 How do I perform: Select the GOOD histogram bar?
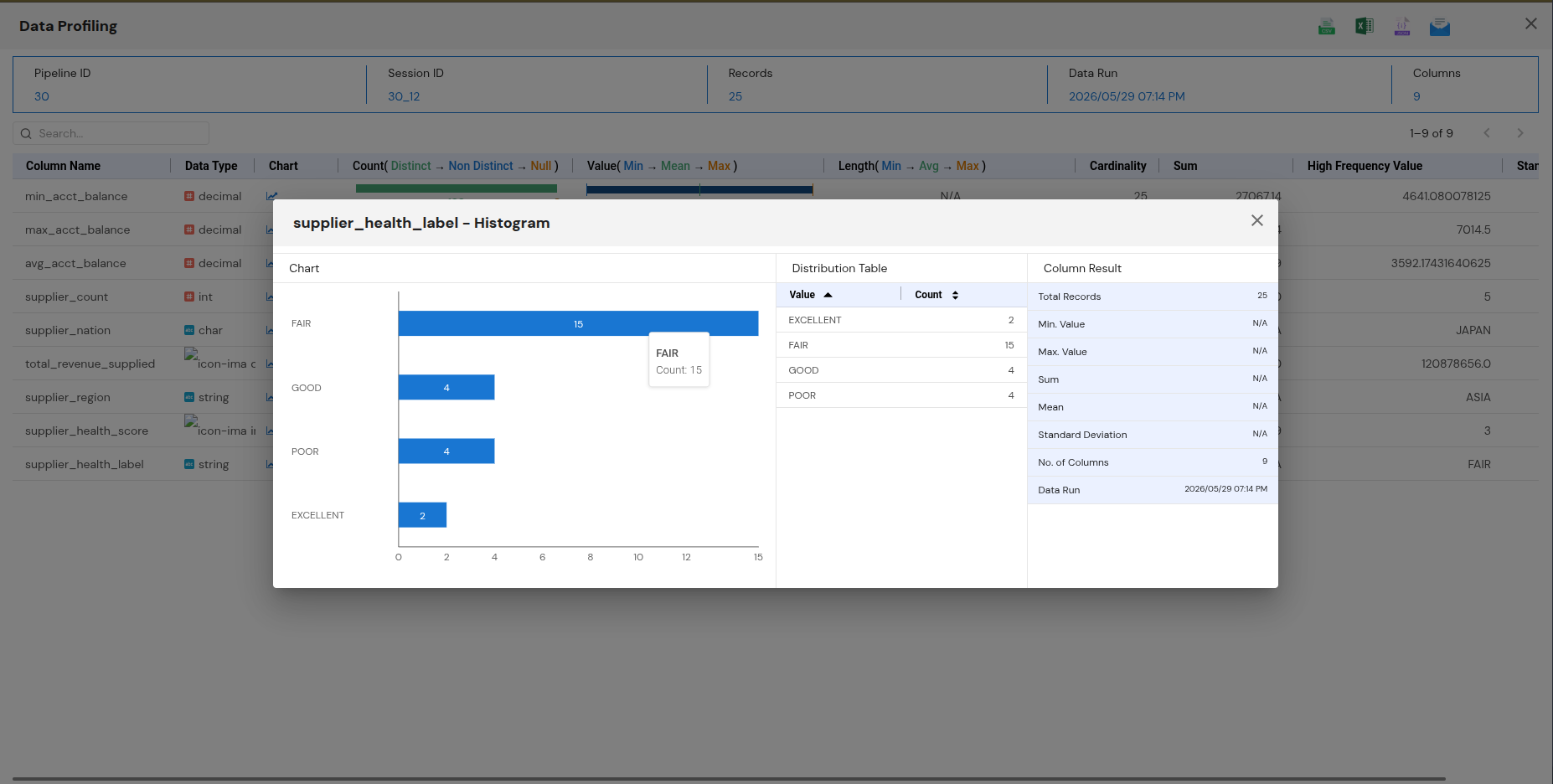tap(446, 387)
